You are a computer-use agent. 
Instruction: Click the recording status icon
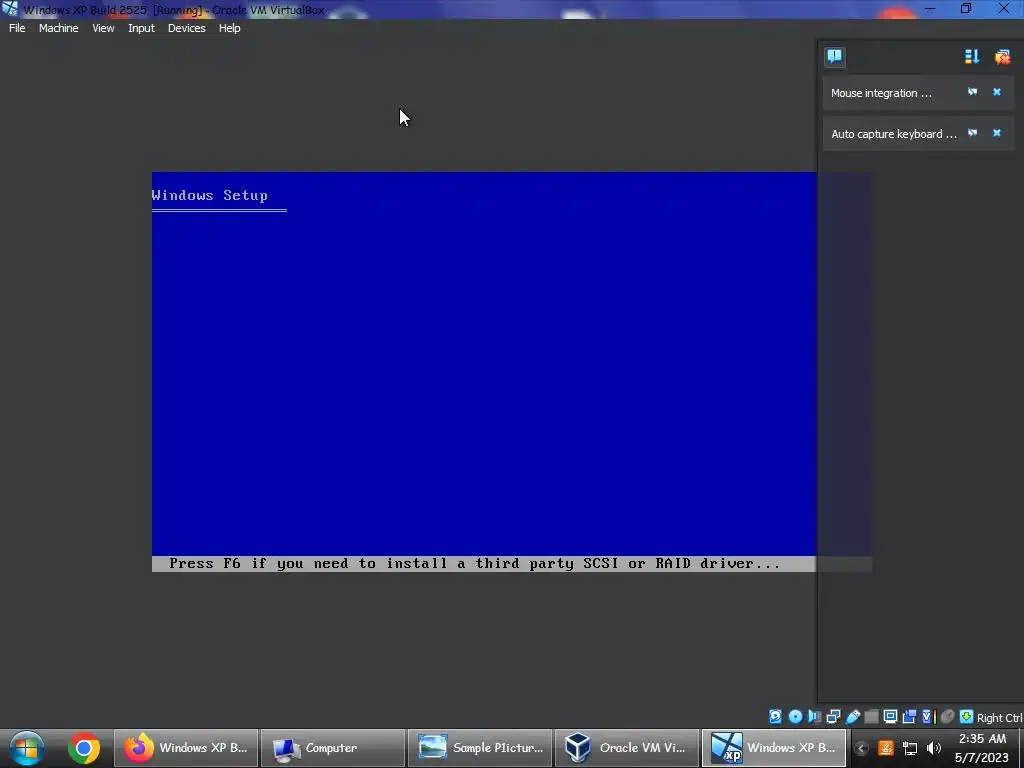(x=909, y=716)
